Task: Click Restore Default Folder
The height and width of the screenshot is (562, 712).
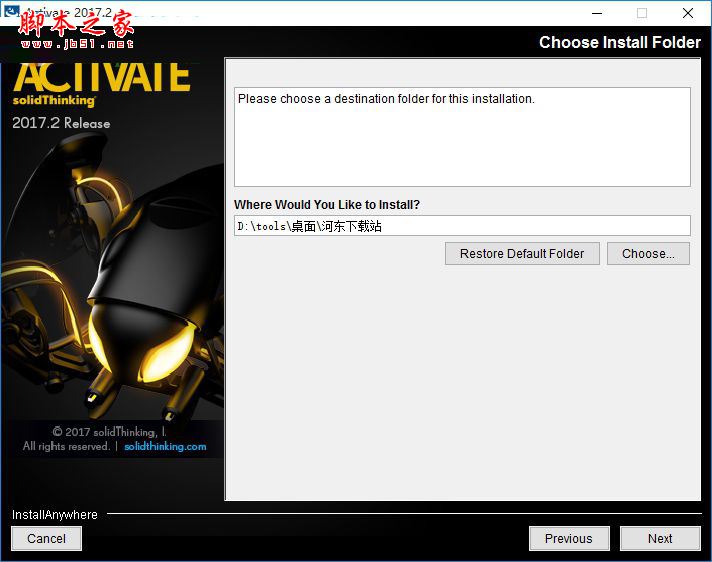Action: click(x=522, y=253)
